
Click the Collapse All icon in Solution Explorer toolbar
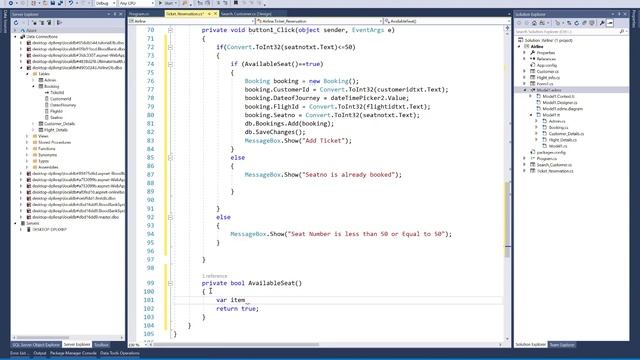point(584,23)
